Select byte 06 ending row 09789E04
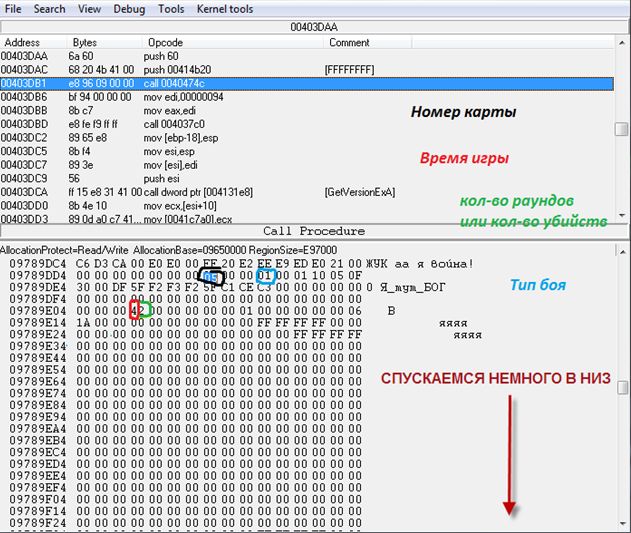 coord(355,311)
